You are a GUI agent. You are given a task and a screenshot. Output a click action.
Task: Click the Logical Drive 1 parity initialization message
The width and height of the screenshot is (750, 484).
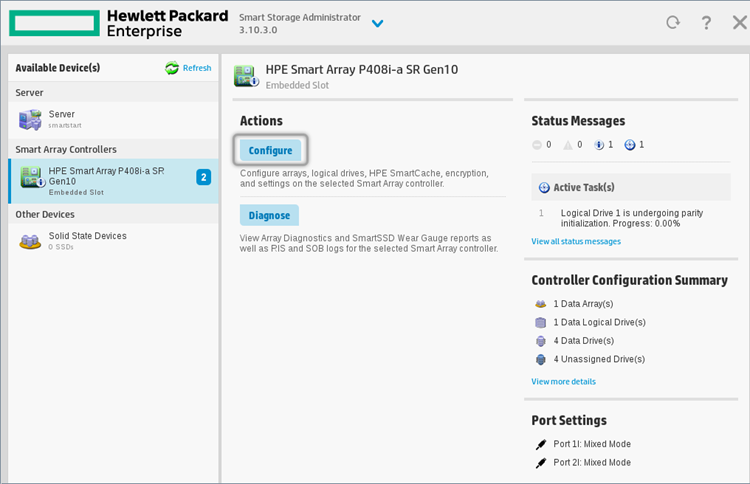coord(632,218)
